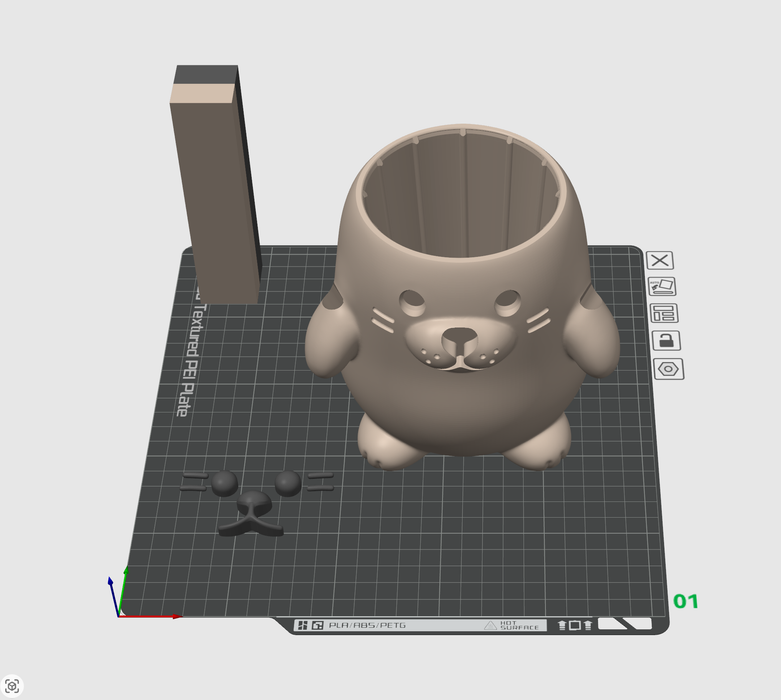
Task: Auto-orient objects on this plate
Action: pos(661,287)
